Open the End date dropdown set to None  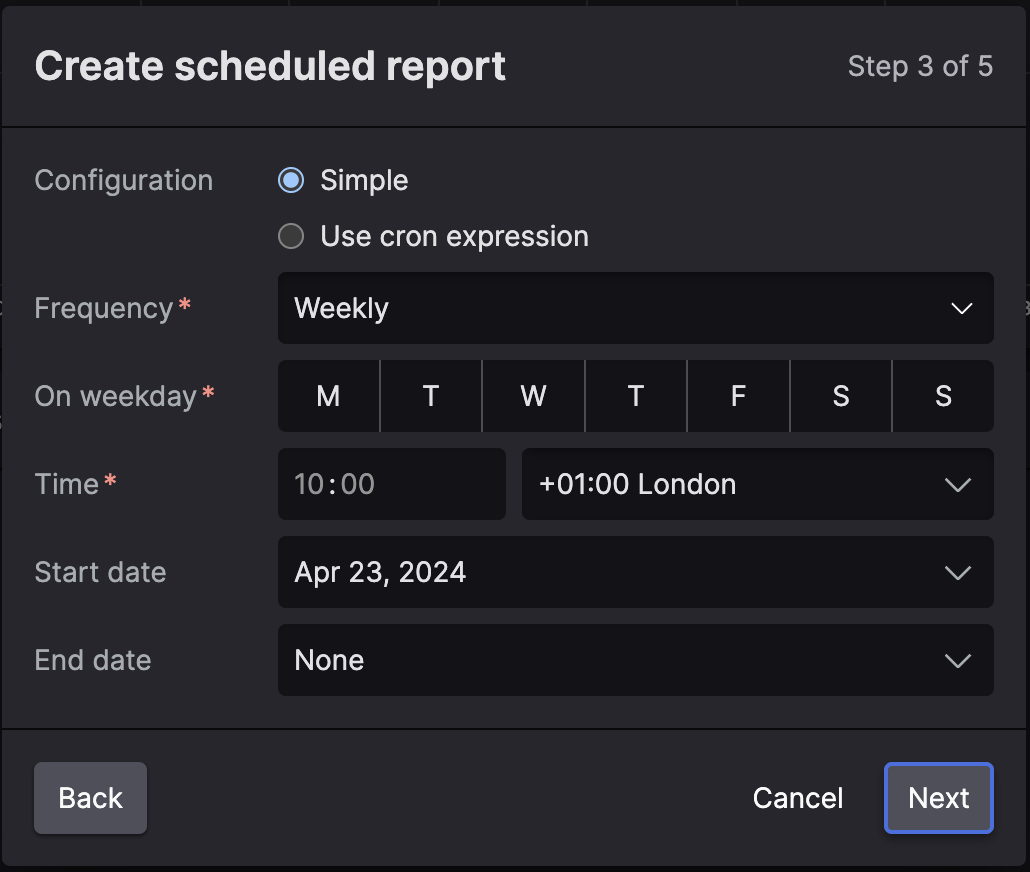coord(620,660)
